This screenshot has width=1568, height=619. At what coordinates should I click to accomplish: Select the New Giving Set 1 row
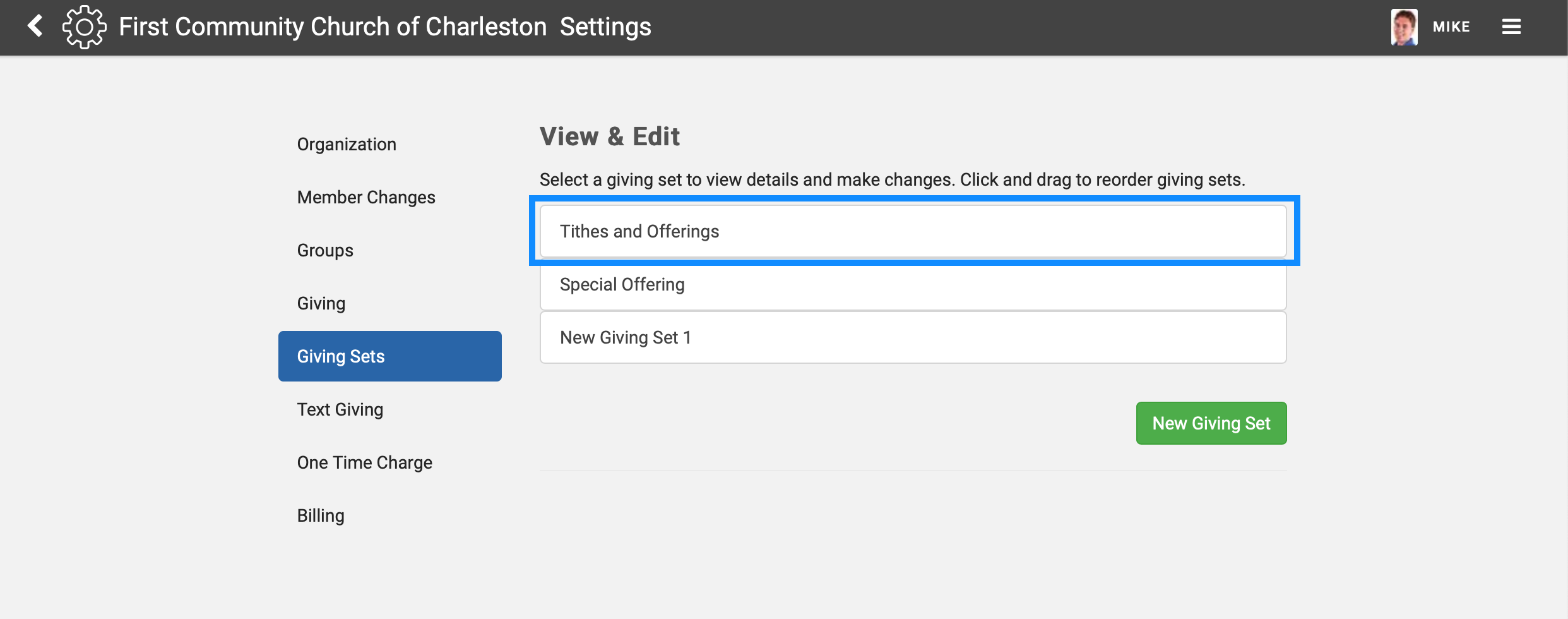pyautogui.click(x=913, y=337)
